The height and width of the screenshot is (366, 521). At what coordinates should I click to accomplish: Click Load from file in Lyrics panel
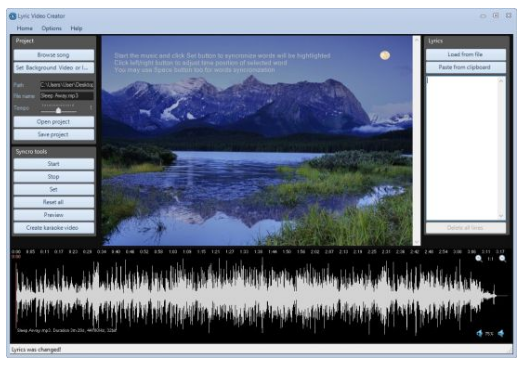pos(465,54)
